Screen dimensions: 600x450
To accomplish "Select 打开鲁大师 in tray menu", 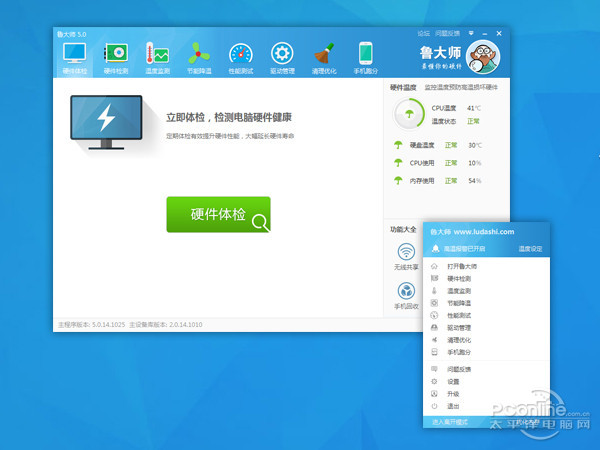I will click(462, 266).
